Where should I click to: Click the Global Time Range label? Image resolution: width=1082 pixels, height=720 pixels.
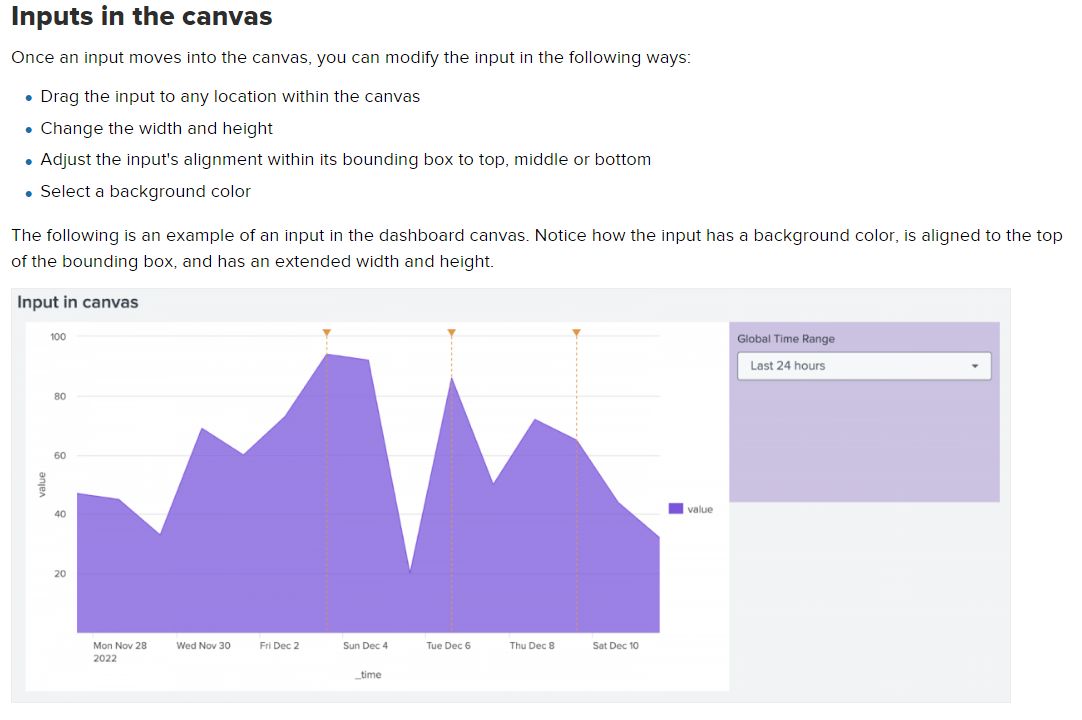(x=786, y=339)
